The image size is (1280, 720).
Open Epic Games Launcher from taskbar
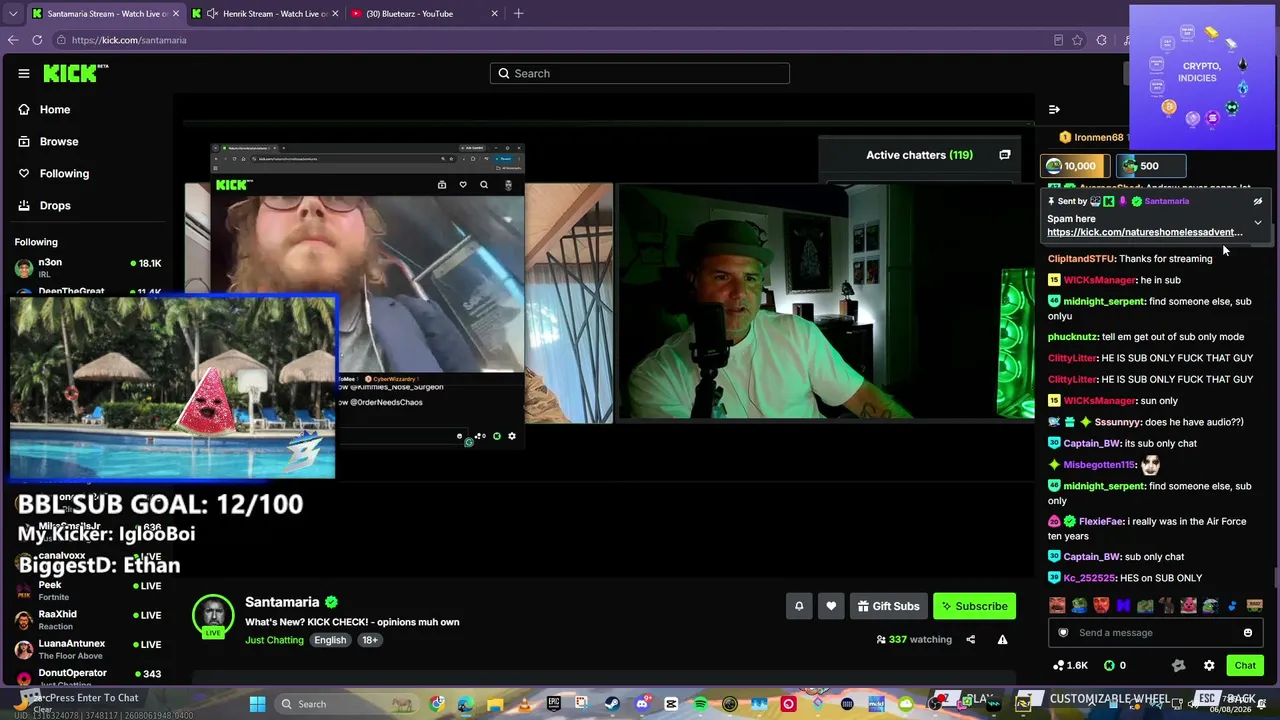554,704
